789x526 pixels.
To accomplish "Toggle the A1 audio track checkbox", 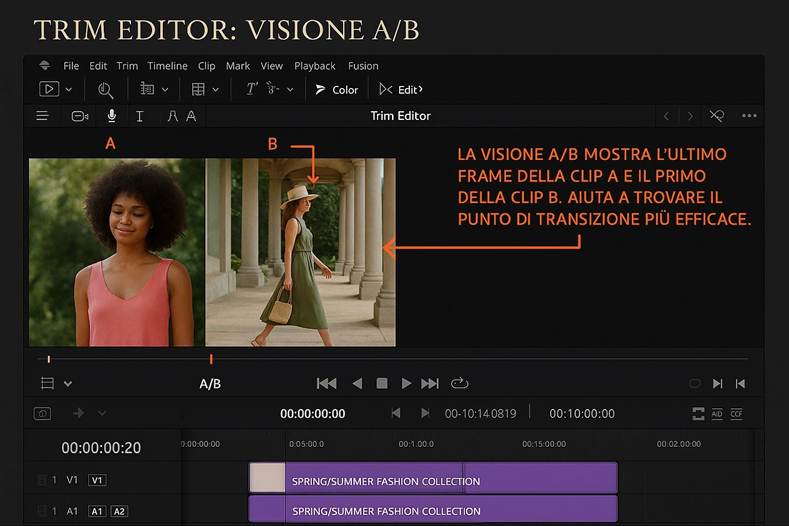I will 42,511.
